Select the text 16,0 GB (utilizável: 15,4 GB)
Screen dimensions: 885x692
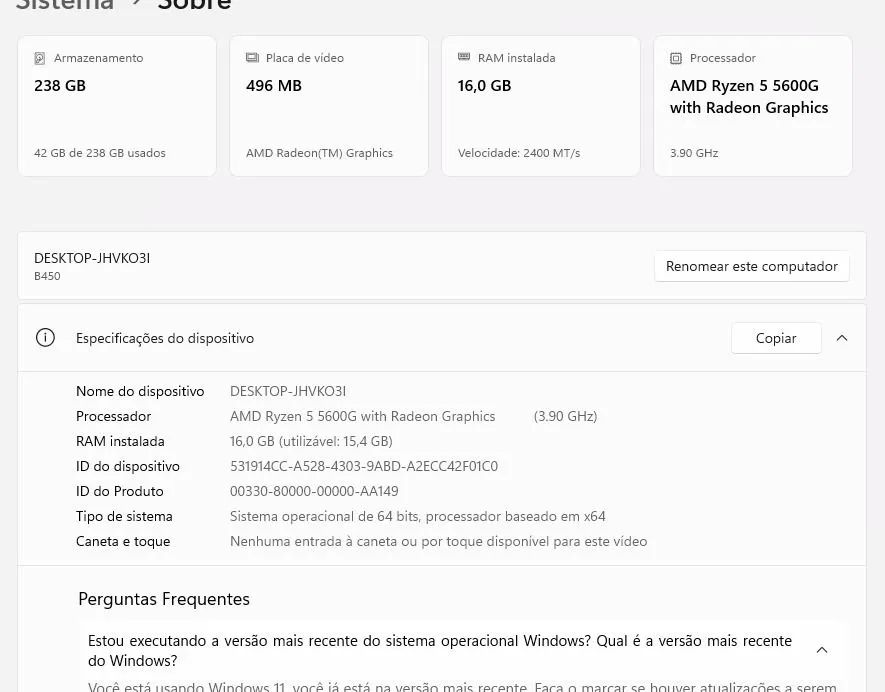311,441
